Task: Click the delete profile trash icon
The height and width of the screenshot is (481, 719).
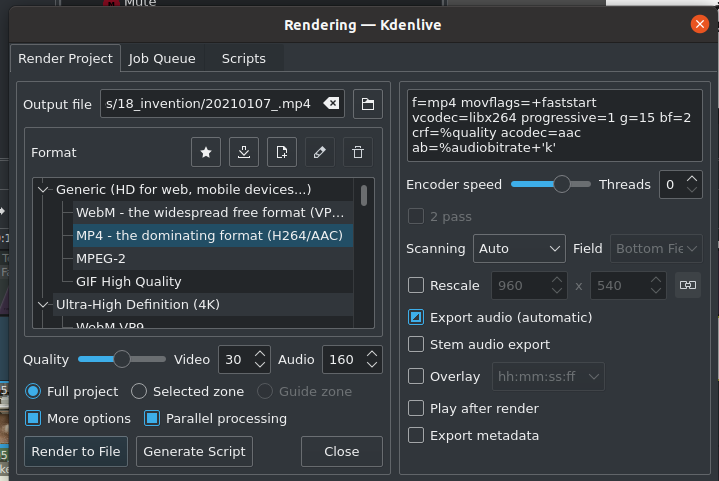Action: point(358,152)
